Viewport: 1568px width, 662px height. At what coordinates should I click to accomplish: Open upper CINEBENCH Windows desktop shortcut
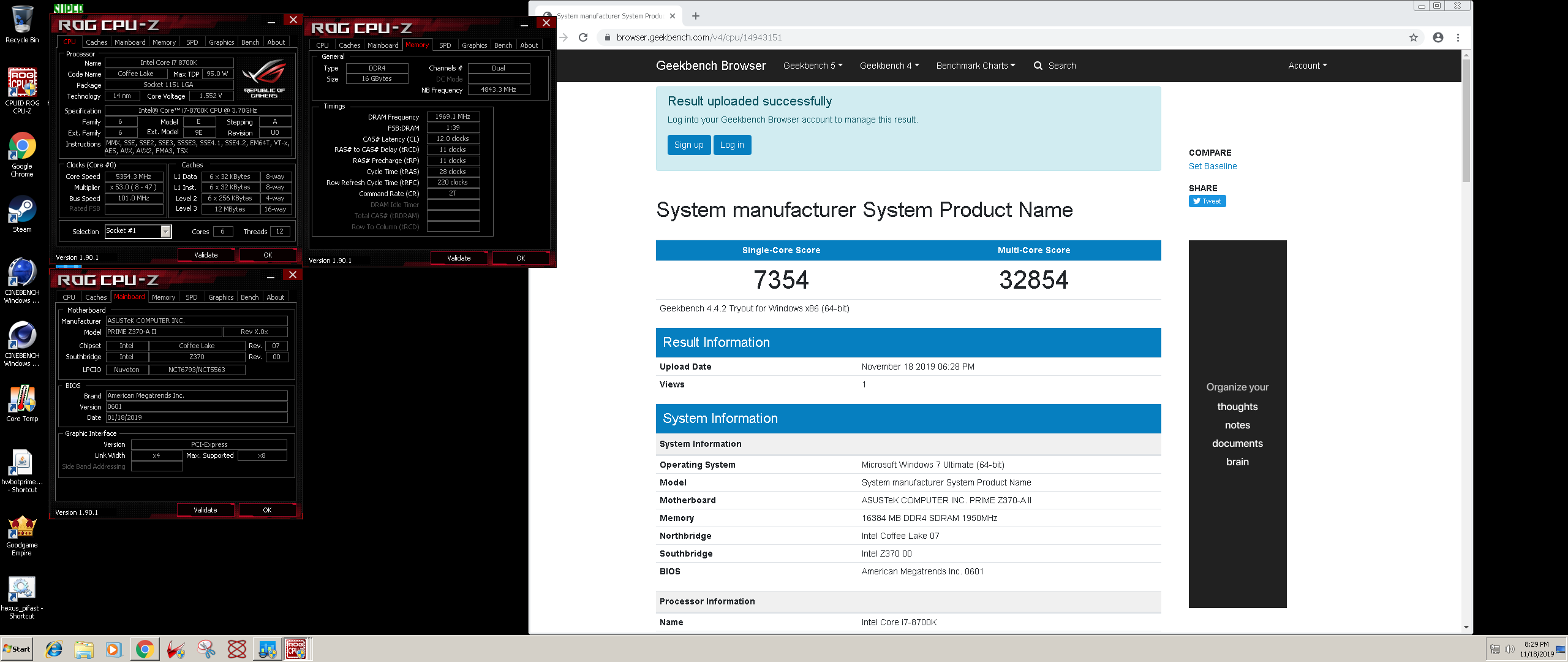point(22,281)
